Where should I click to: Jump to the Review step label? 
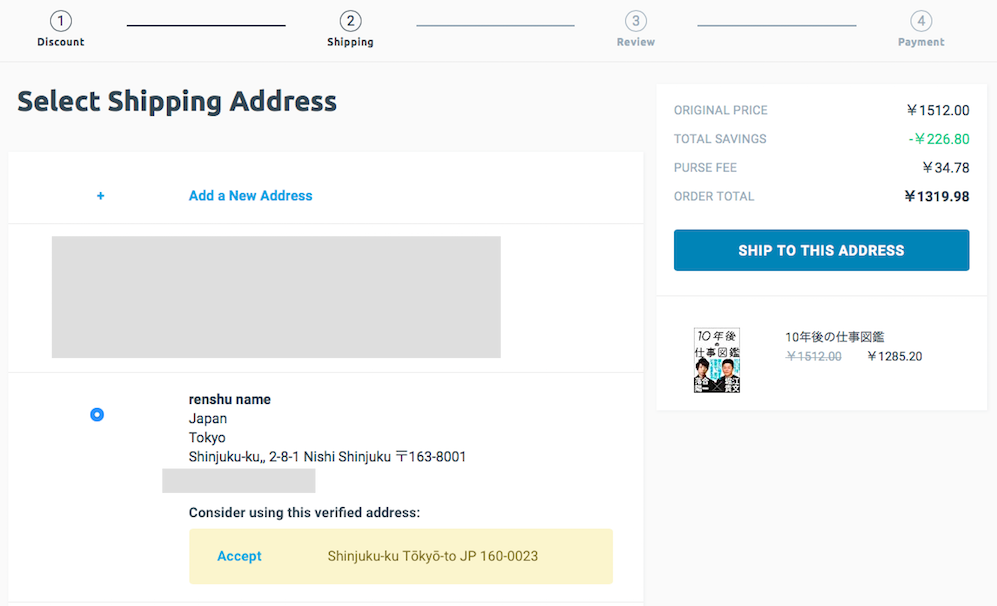coord(635,42)
